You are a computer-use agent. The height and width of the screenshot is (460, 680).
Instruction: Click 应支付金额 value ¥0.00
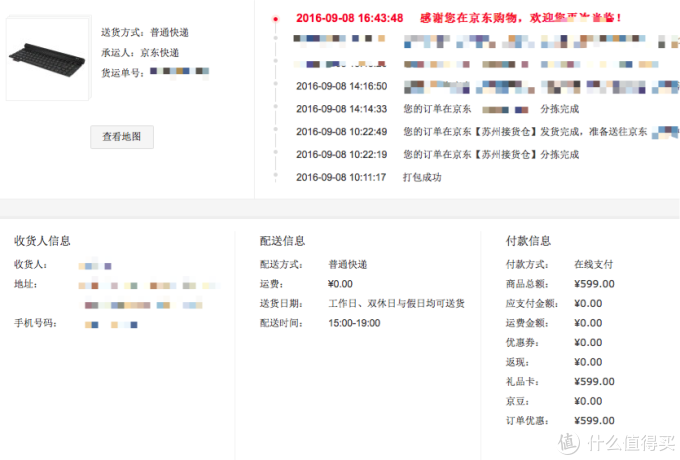pos(588,303)
